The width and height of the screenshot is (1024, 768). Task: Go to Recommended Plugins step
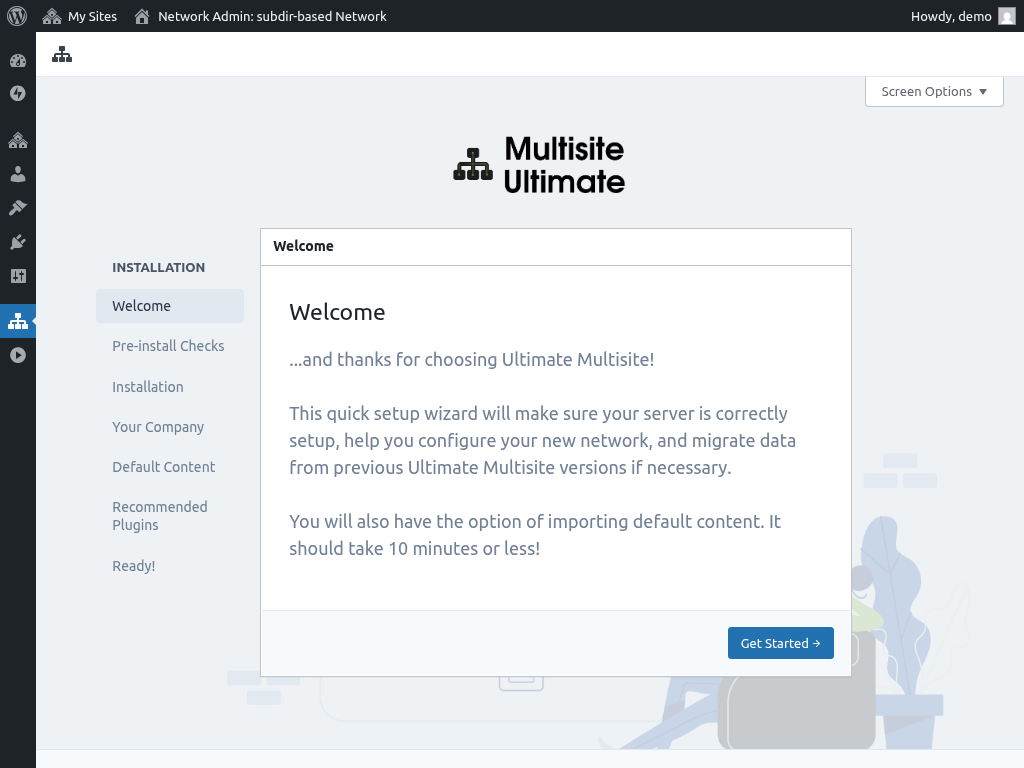160,516
